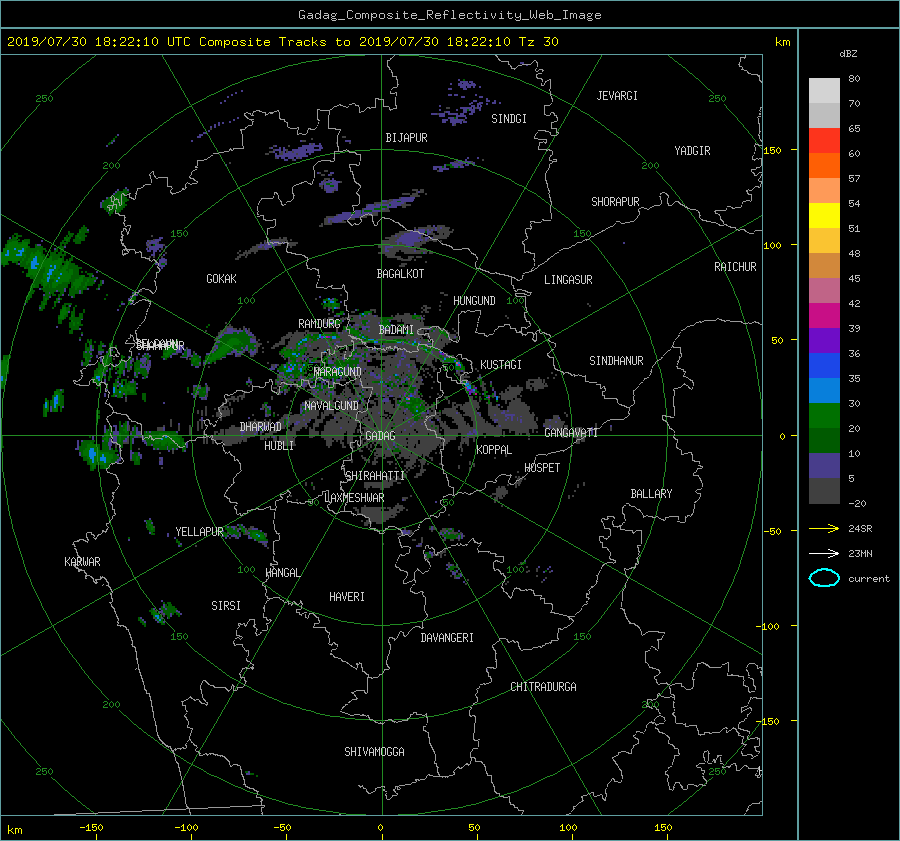Select the bright green 30 dBZ swatch
This screenshot has height=841, width=900.
tap(824, 415)
